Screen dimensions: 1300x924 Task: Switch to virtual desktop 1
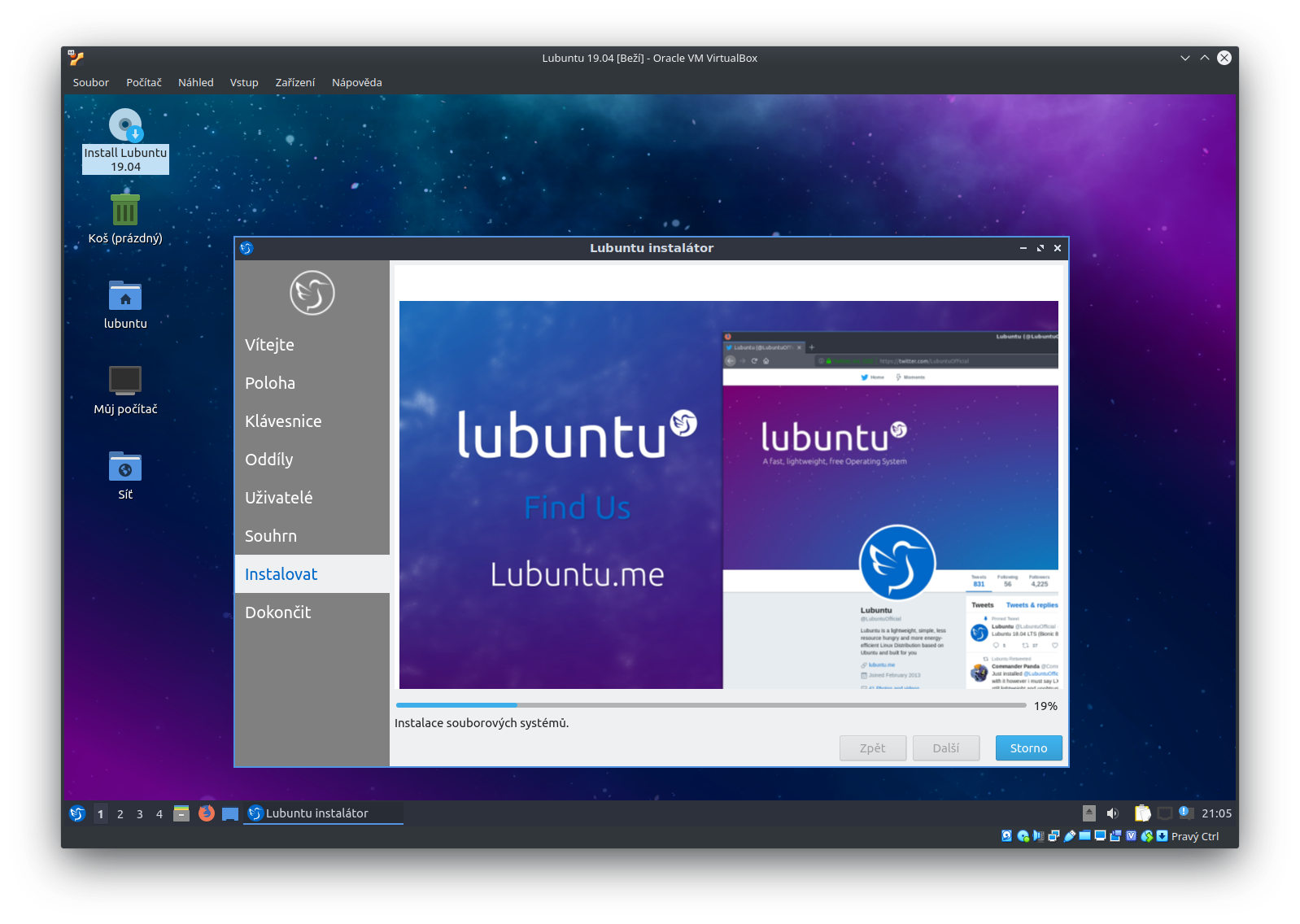pos(101,813)
